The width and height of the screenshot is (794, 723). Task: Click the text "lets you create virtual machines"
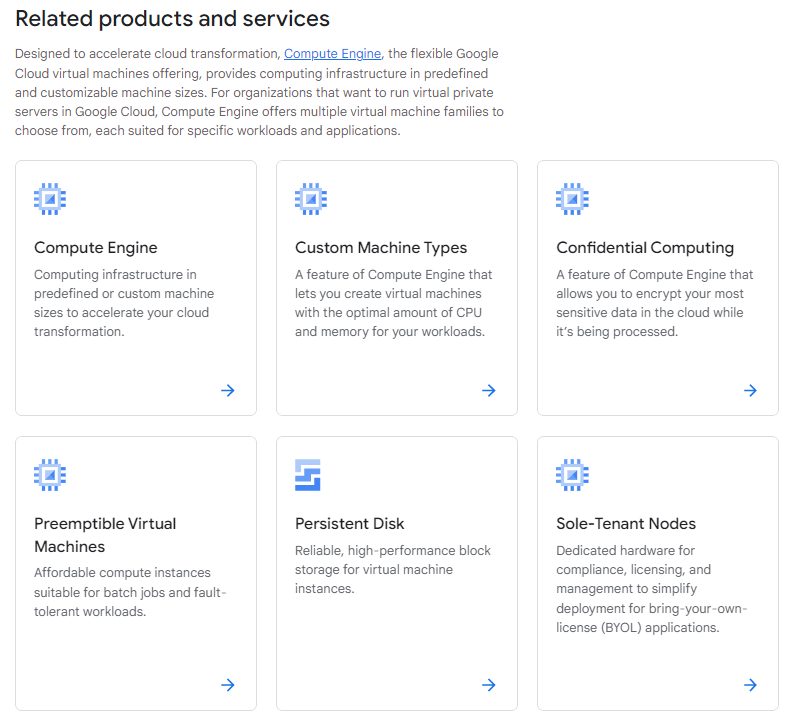388,294
